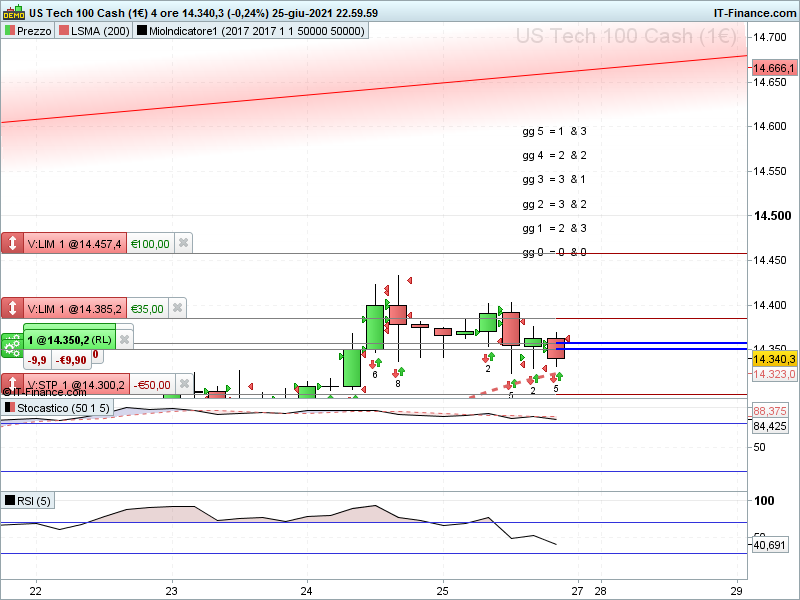800x600 pixels.
Task: Click the move arrow on V:LIM 14.385,2 order
Action: click(12, 308)
